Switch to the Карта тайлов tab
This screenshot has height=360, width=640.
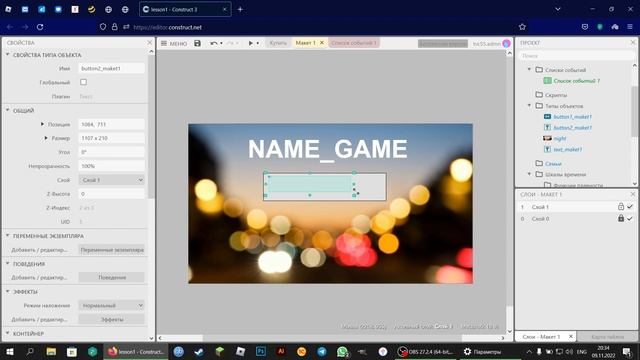(607, 337)
